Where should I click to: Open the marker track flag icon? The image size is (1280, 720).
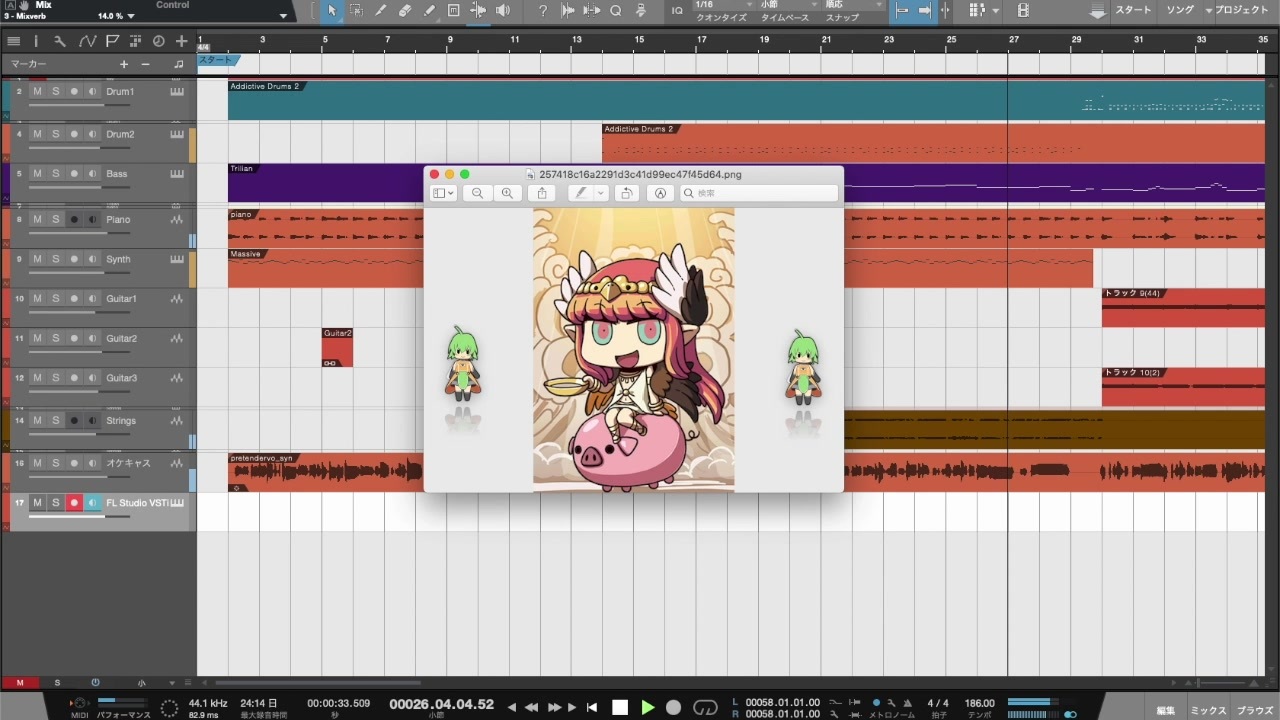click(111, 41)
